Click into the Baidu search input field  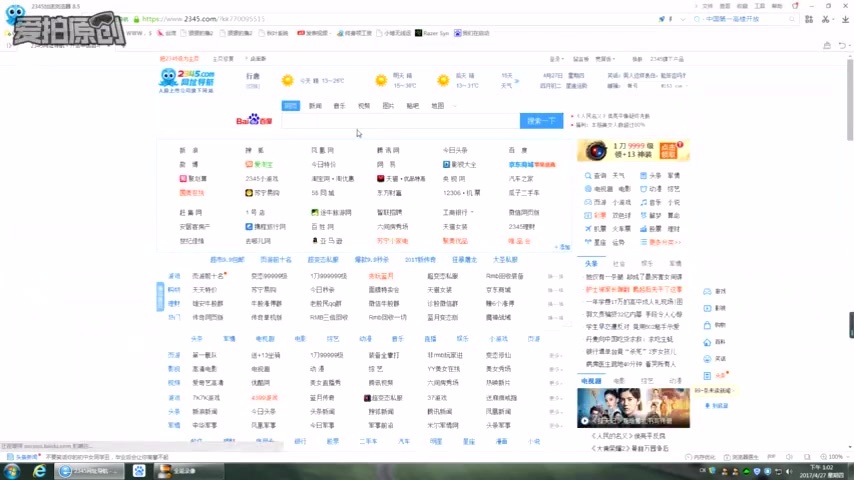click(x=400, y=120)
